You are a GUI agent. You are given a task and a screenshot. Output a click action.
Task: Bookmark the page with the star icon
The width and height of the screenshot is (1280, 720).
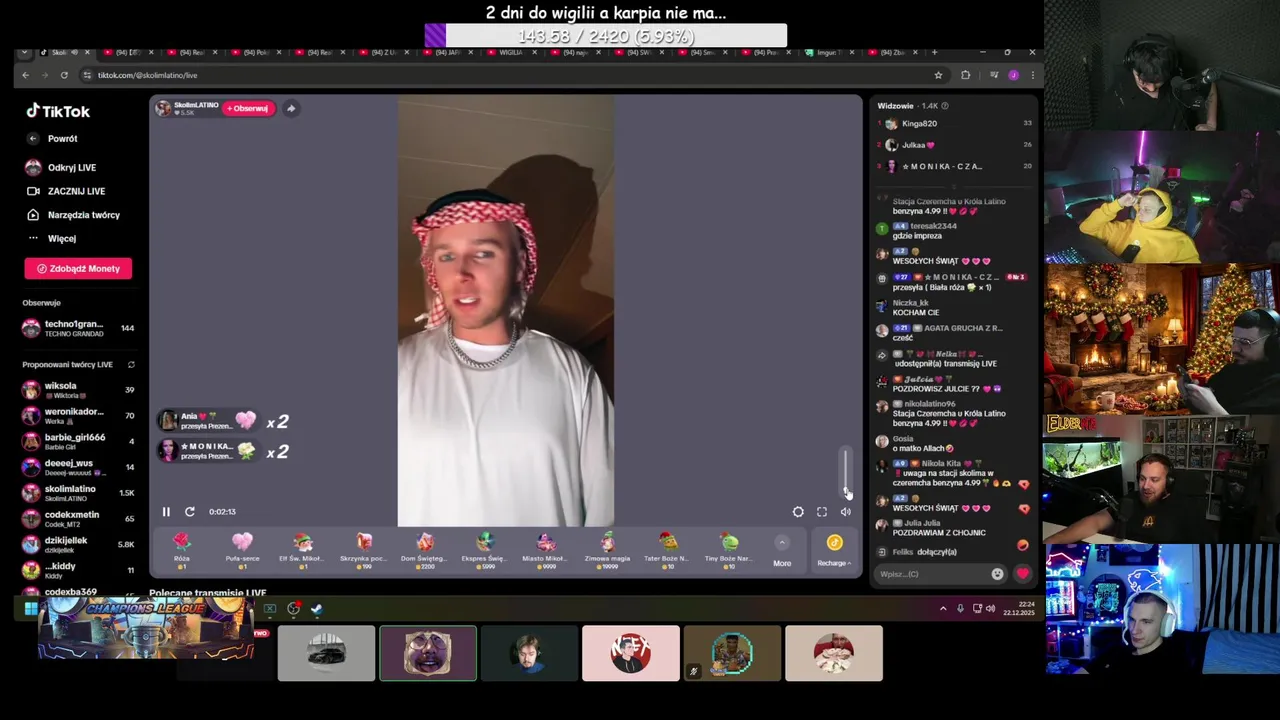coord(938,75)
